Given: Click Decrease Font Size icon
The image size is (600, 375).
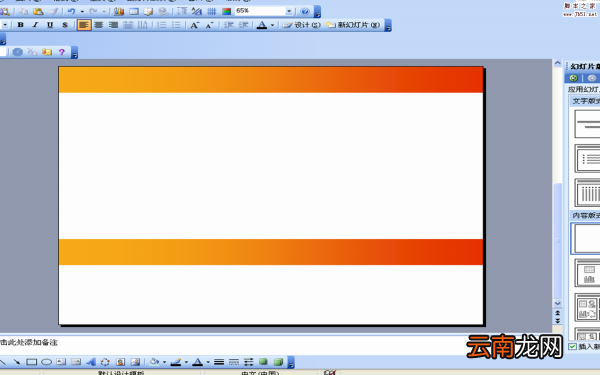Looking at the screenshot, I should coord(209,25).
